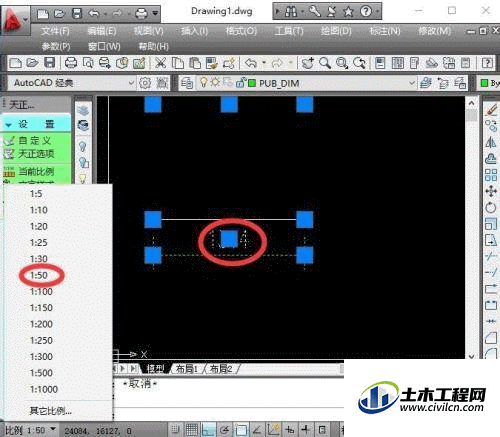The image size is (500, 437).
Task: Select the Zoom Window tool
Action: [342, 63]
